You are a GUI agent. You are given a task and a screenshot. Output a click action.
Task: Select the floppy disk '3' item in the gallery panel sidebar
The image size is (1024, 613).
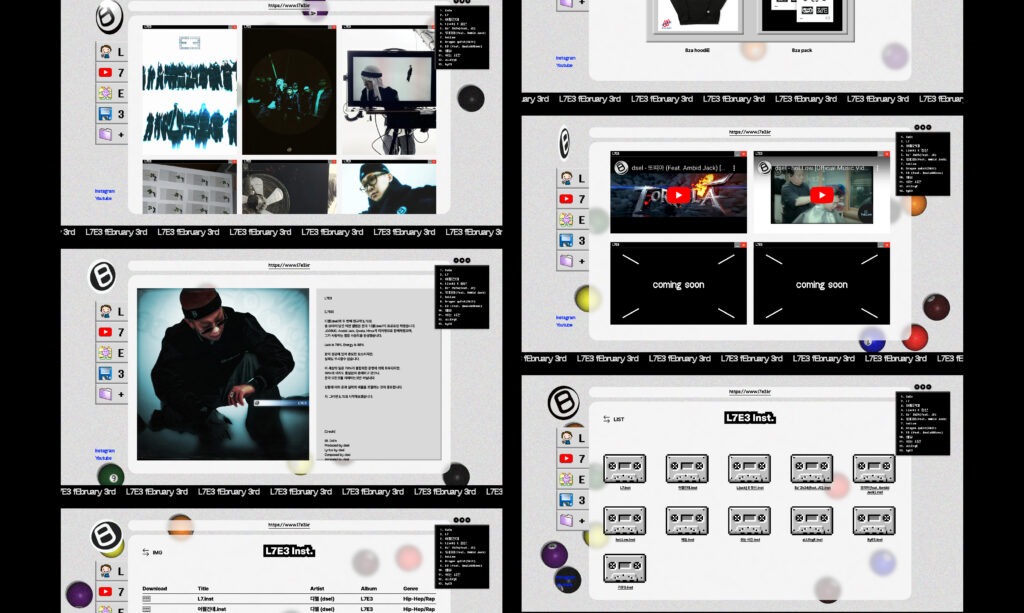(x=112, y=114)
